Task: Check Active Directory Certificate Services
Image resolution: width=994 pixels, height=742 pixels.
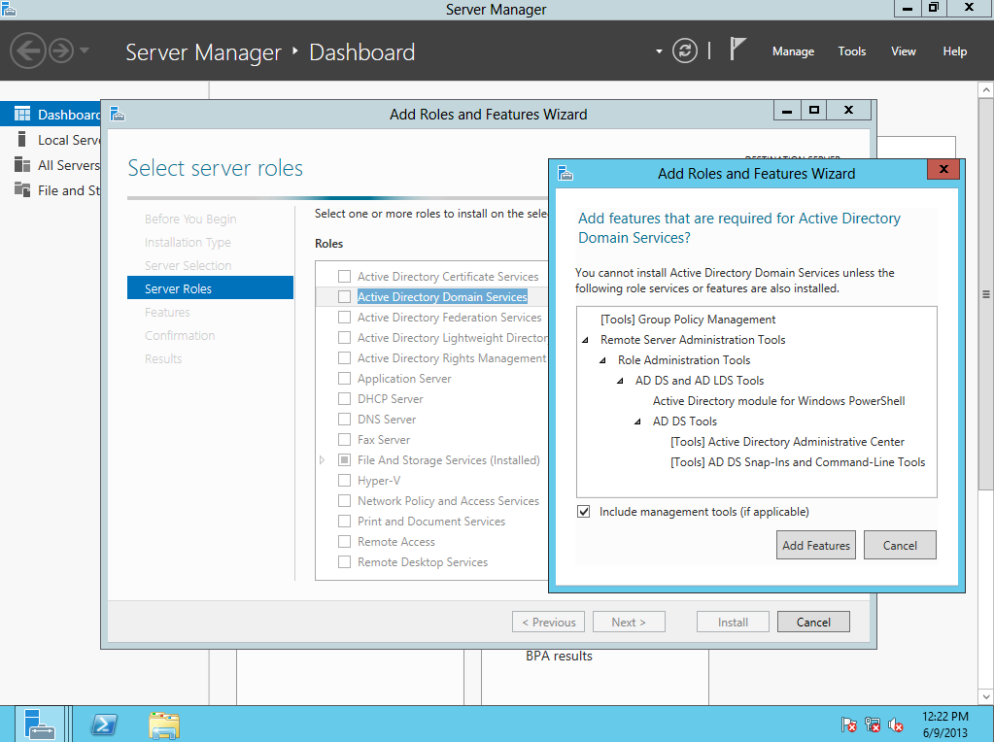Action: tap(344, 277)
